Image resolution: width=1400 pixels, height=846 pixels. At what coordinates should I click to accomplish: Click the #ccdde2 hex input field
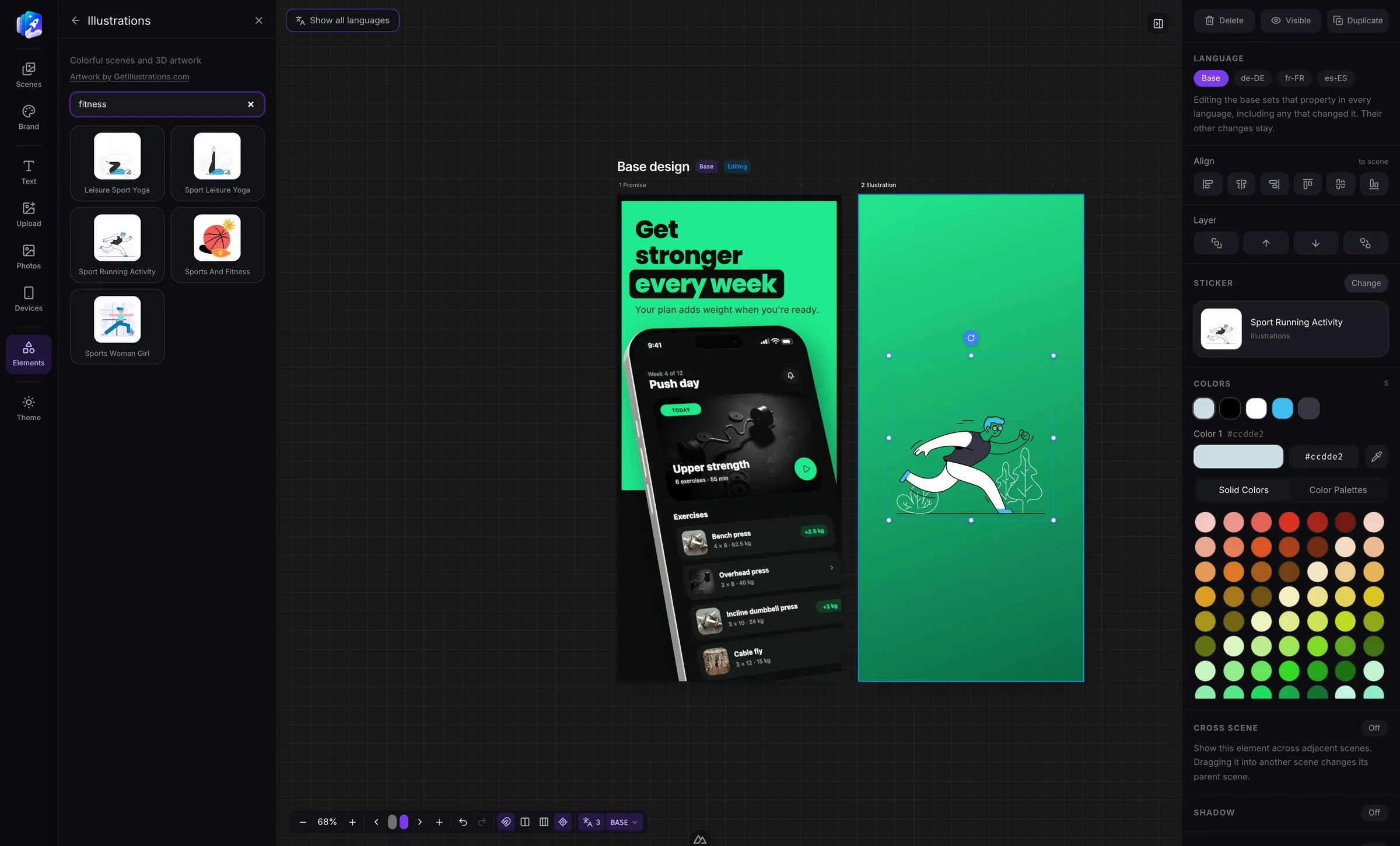[1324, 456]
